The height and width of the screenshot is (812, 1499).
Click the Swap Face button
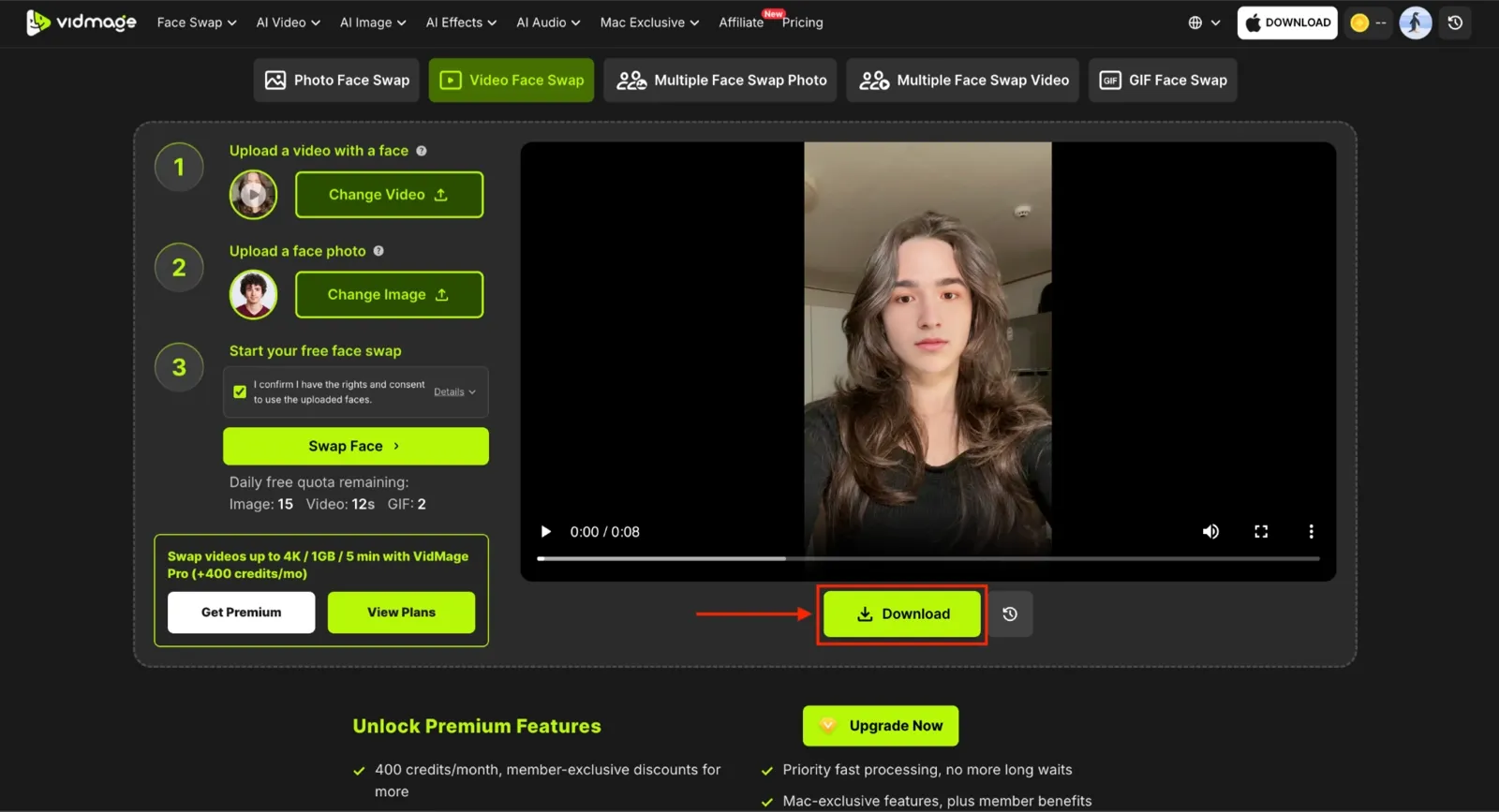[x=356, y=446]
